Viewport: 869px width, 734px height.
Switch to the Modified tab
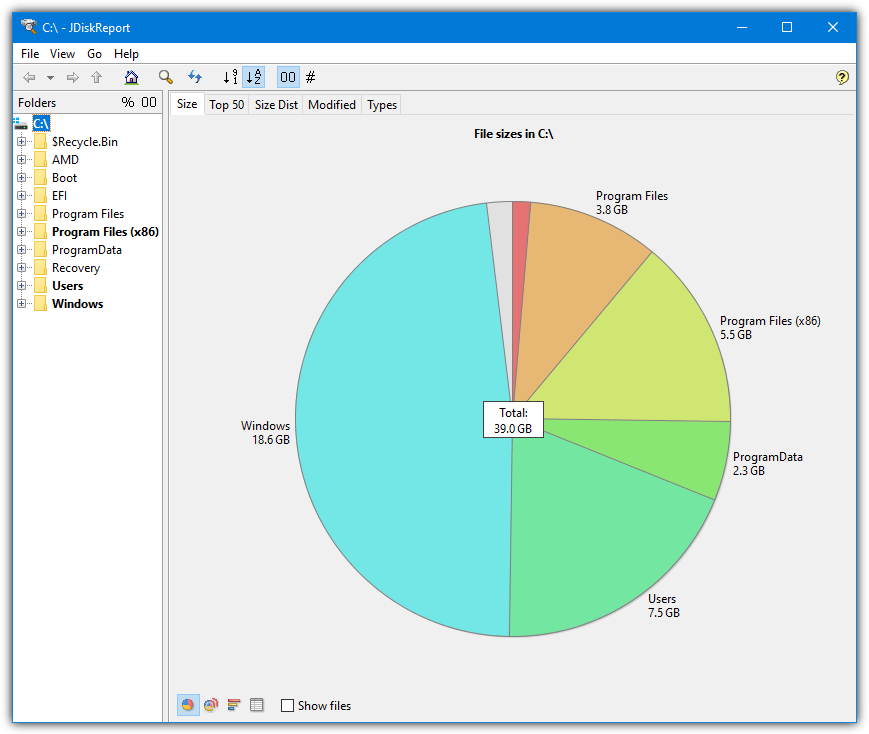coord(332,105)
